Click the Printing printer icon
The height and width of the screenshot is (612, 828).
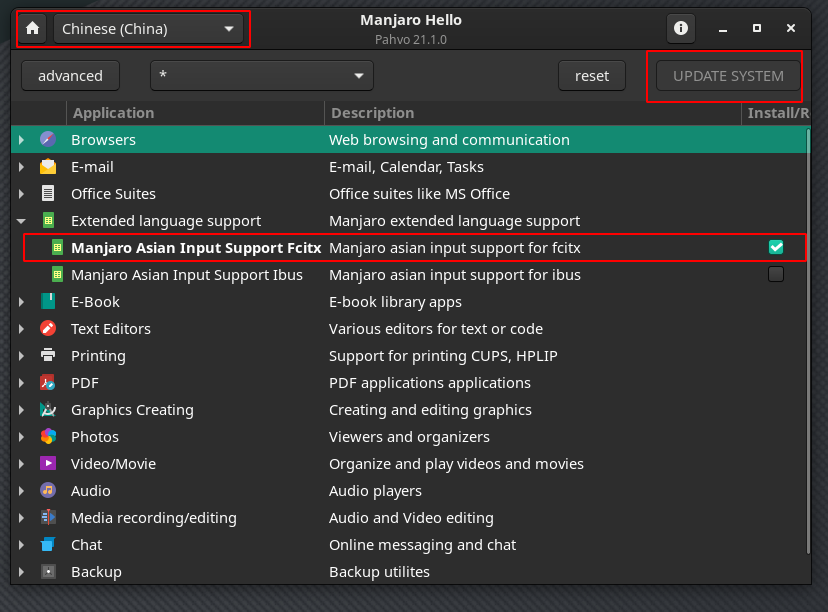click(48, 355)
